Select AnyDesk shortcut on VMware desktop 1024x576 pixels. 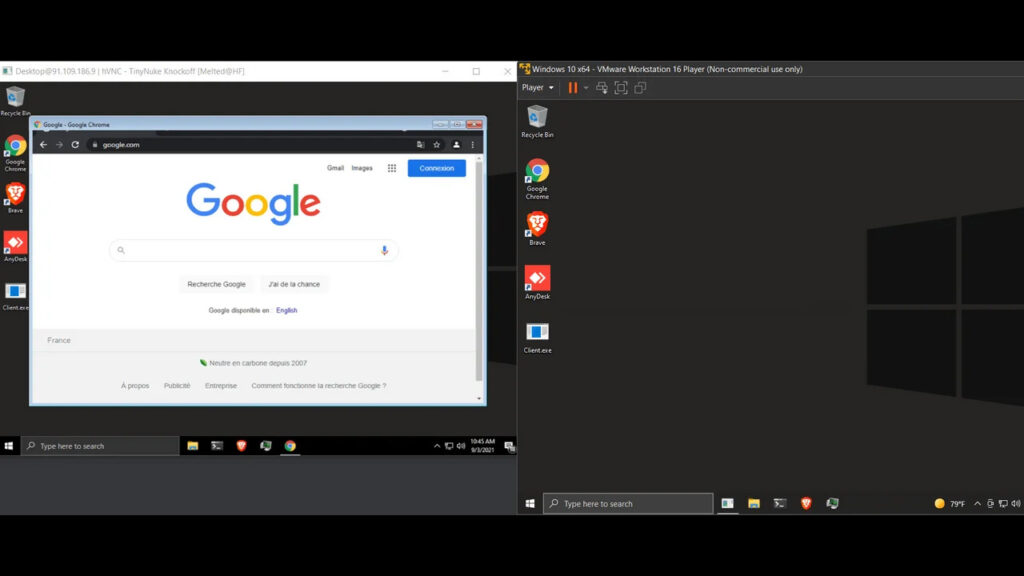(537, 282)
